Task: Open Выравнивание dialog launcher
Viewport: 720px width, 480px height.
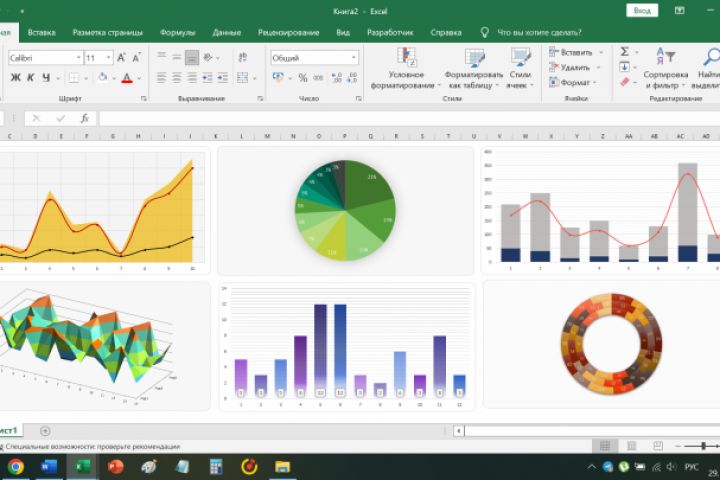Action: tap(260, 98)
